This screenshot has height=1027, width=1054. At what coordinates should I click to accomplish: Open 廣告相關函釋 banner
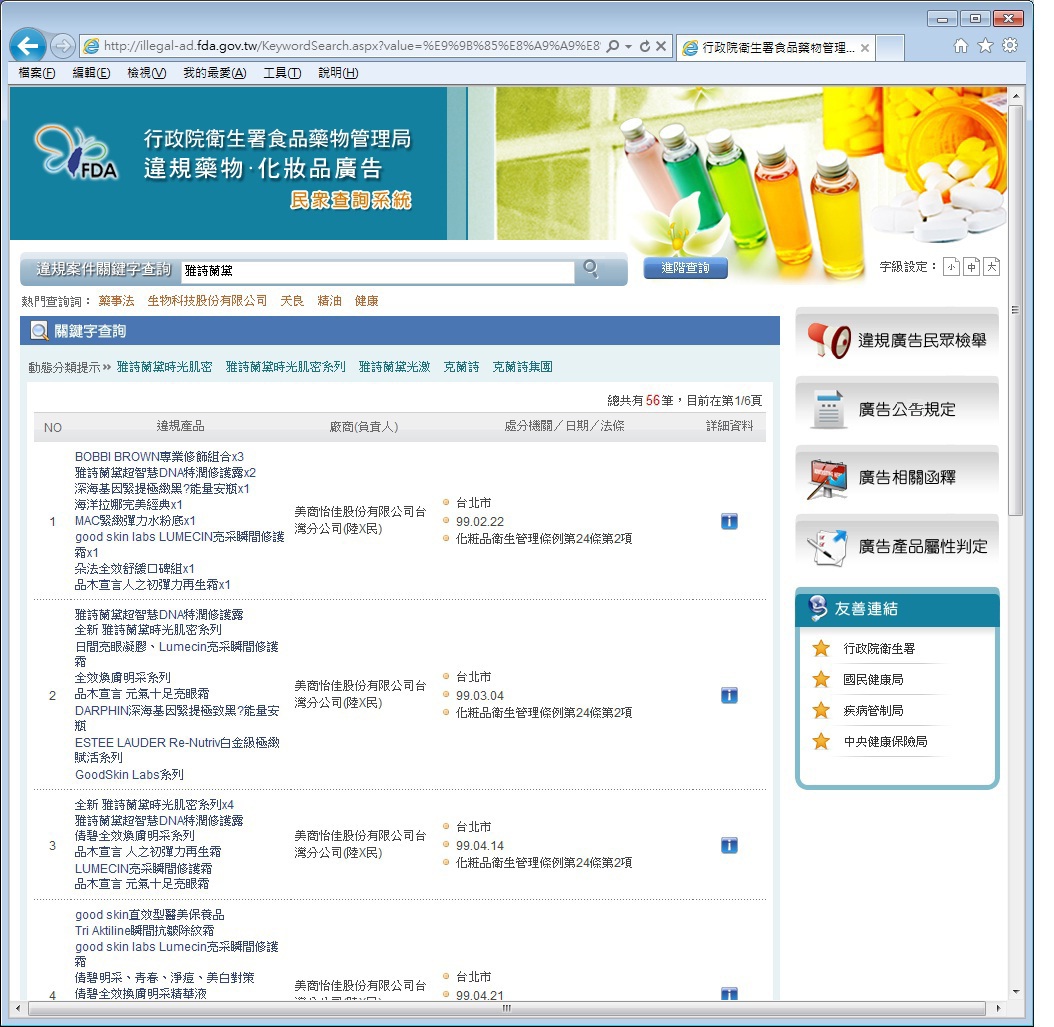point(897,477)
